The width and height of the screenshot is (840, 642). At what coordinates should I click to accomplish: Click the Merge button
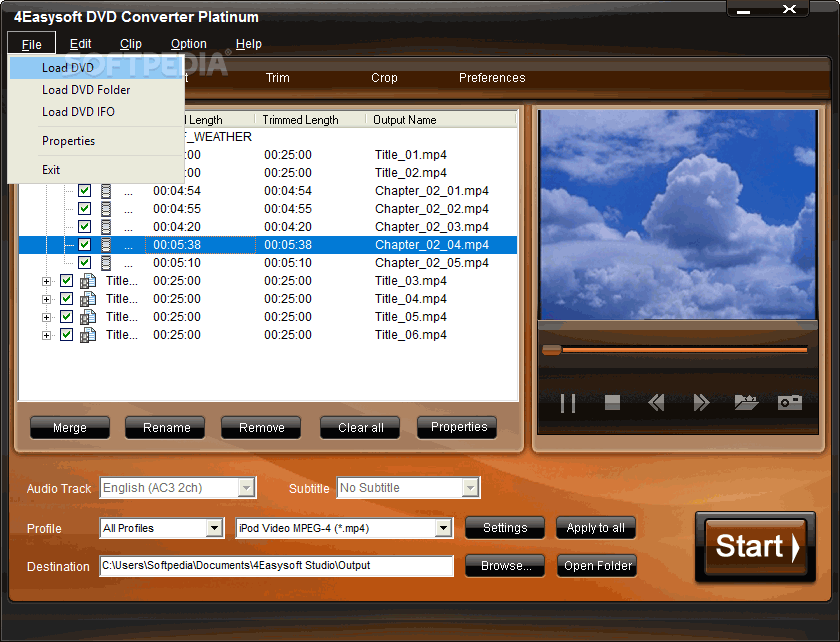[70, 428]
